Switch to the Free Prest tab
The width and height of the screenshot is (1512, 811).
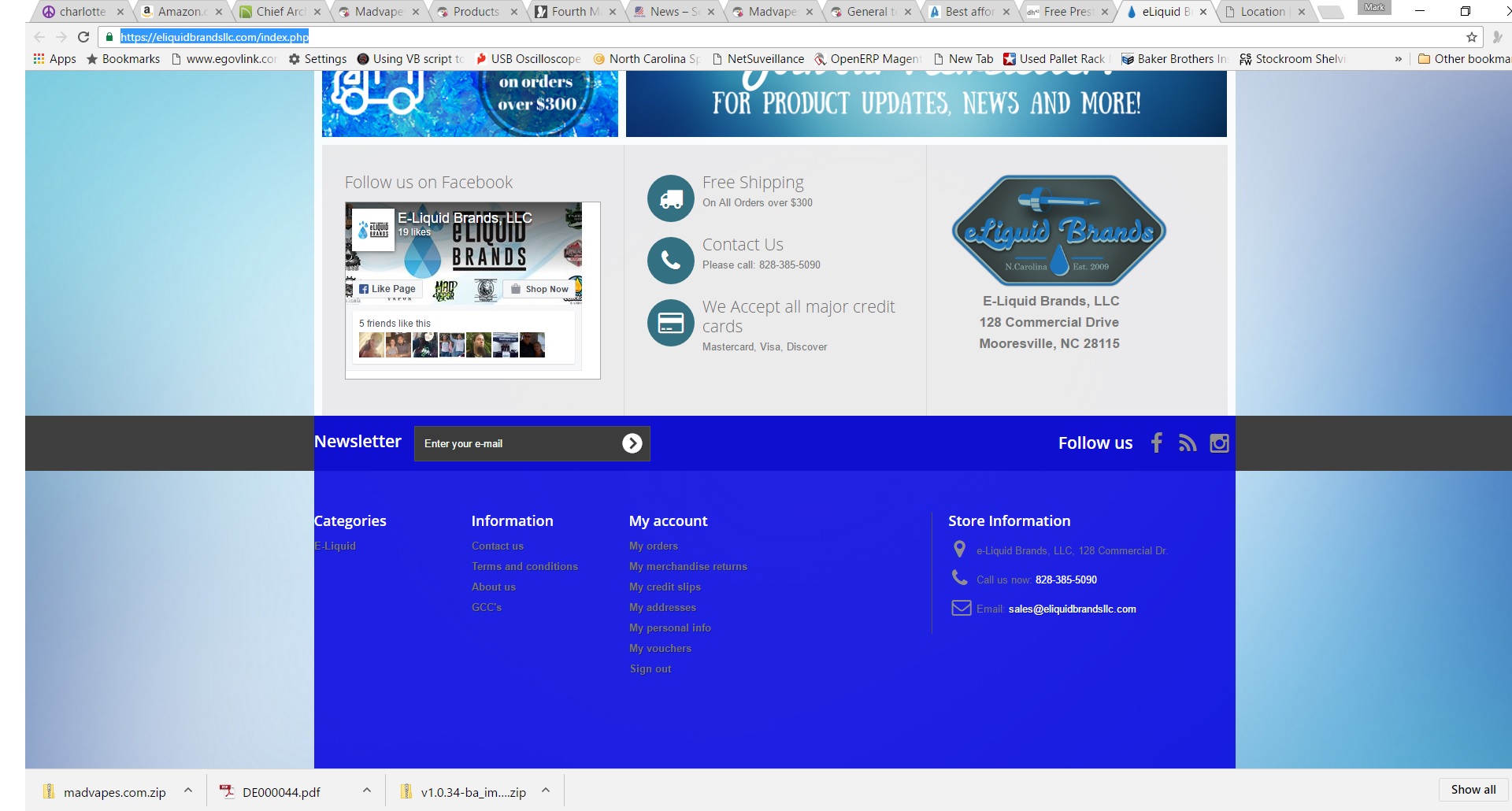coord(1068,12)
